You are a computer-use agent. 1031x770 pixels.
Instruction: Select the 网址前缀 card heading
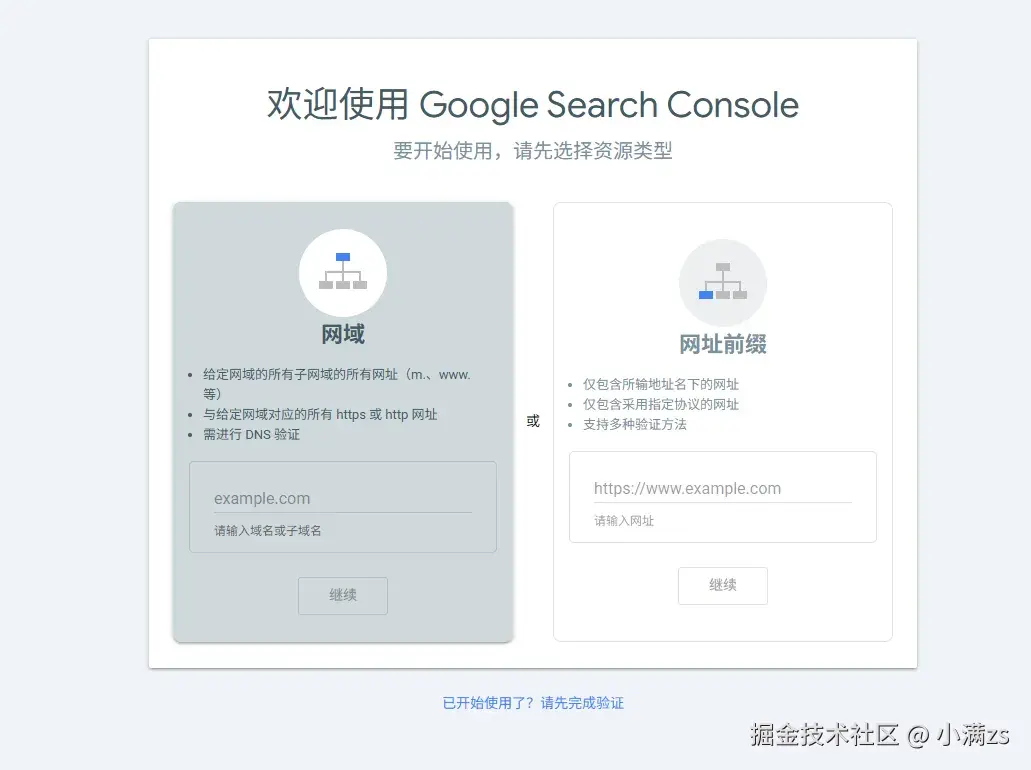(723, 344)
